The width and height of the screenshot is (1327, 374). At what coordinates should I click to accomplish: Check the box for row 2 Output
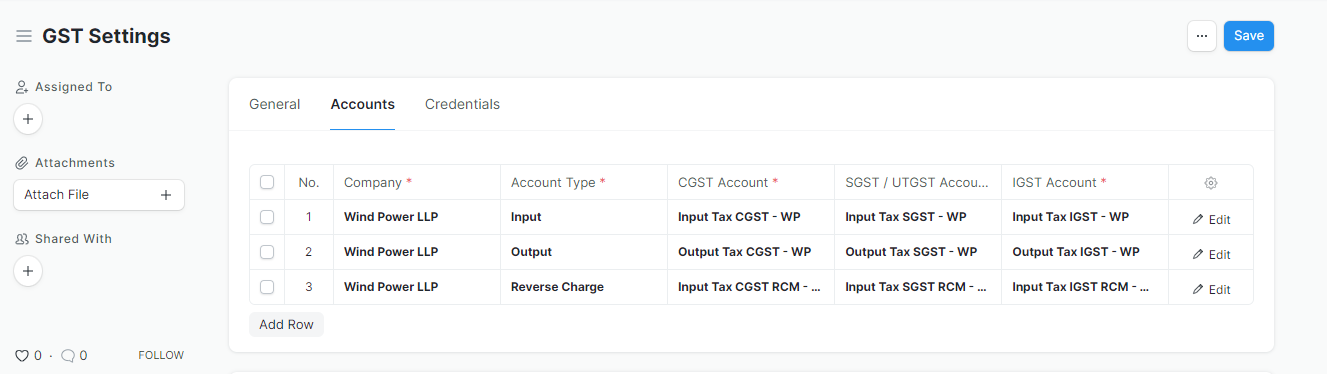(267, 252)
